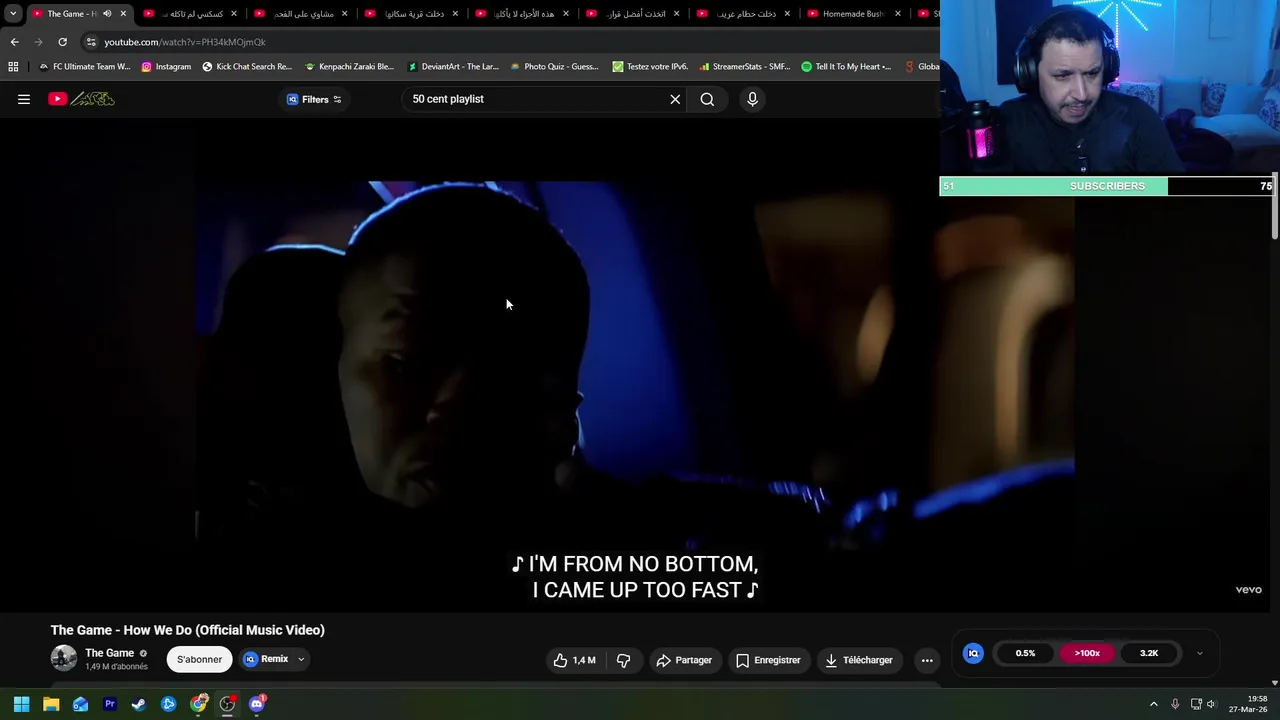This screenshot has width=1280, height=720.
Task: Open the vidIQ Filters button
Action: 314,99
